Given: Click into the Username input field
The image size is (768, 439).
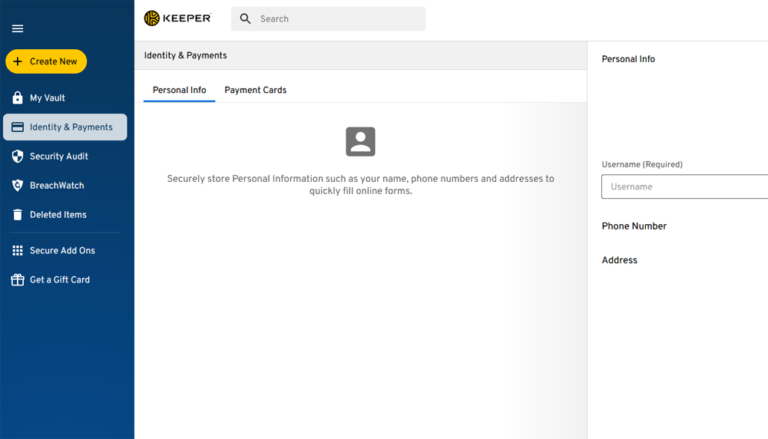Looking at the screenshot, I should 685,187.
